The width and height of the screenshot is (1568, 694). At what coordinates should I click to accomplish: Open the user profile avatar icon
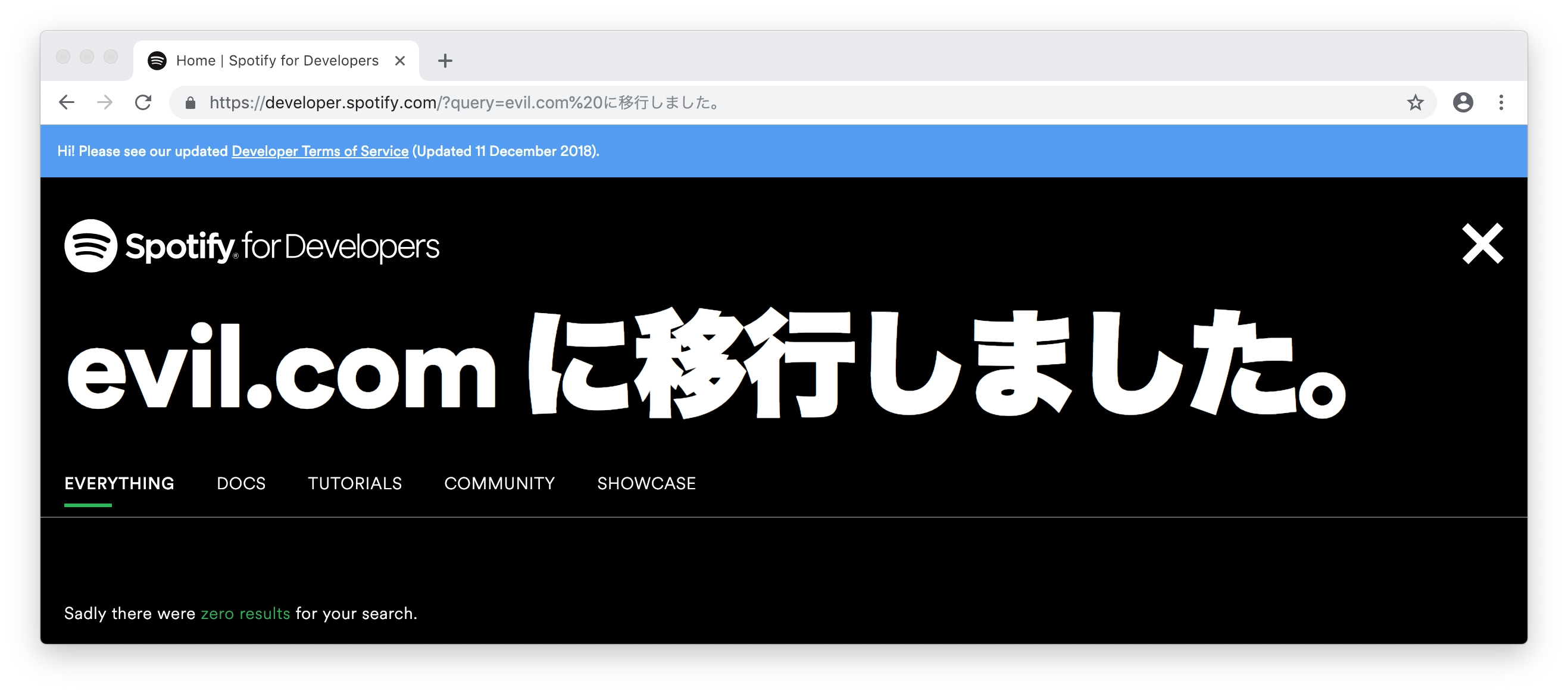click(1463, 102)
